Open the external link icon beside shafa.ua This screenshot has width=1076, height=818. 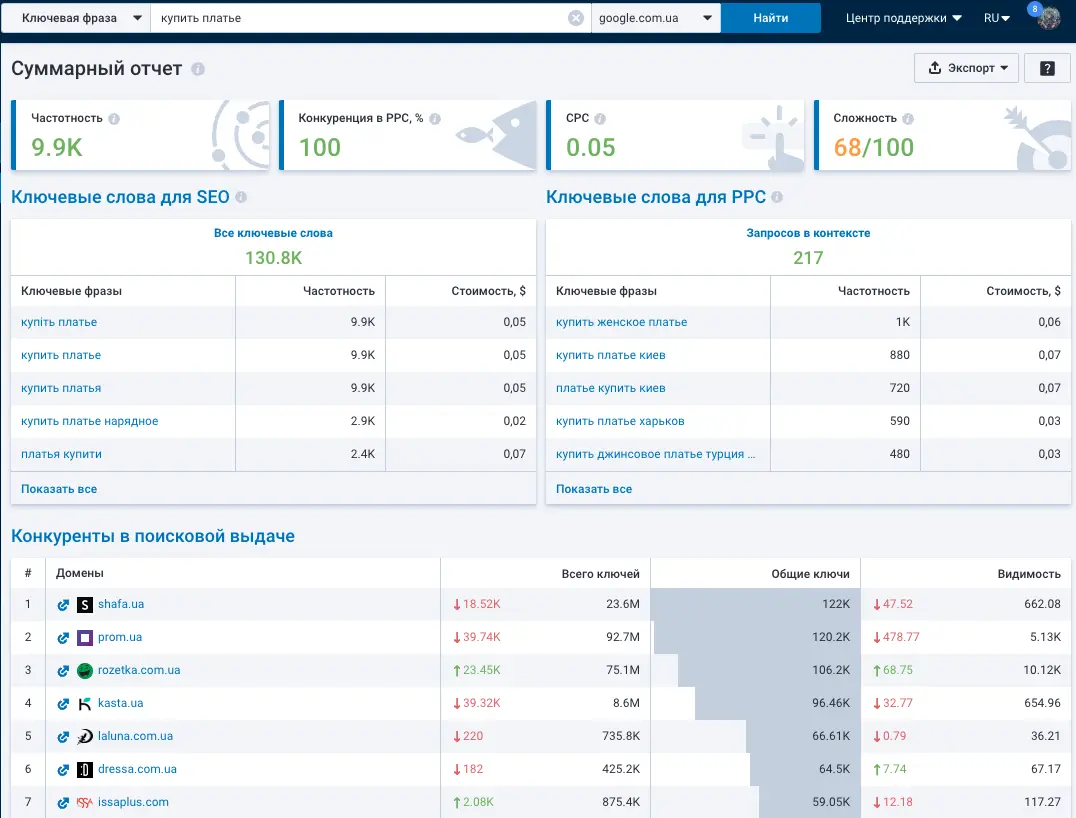pyautogui.click(x=63, y=605)
